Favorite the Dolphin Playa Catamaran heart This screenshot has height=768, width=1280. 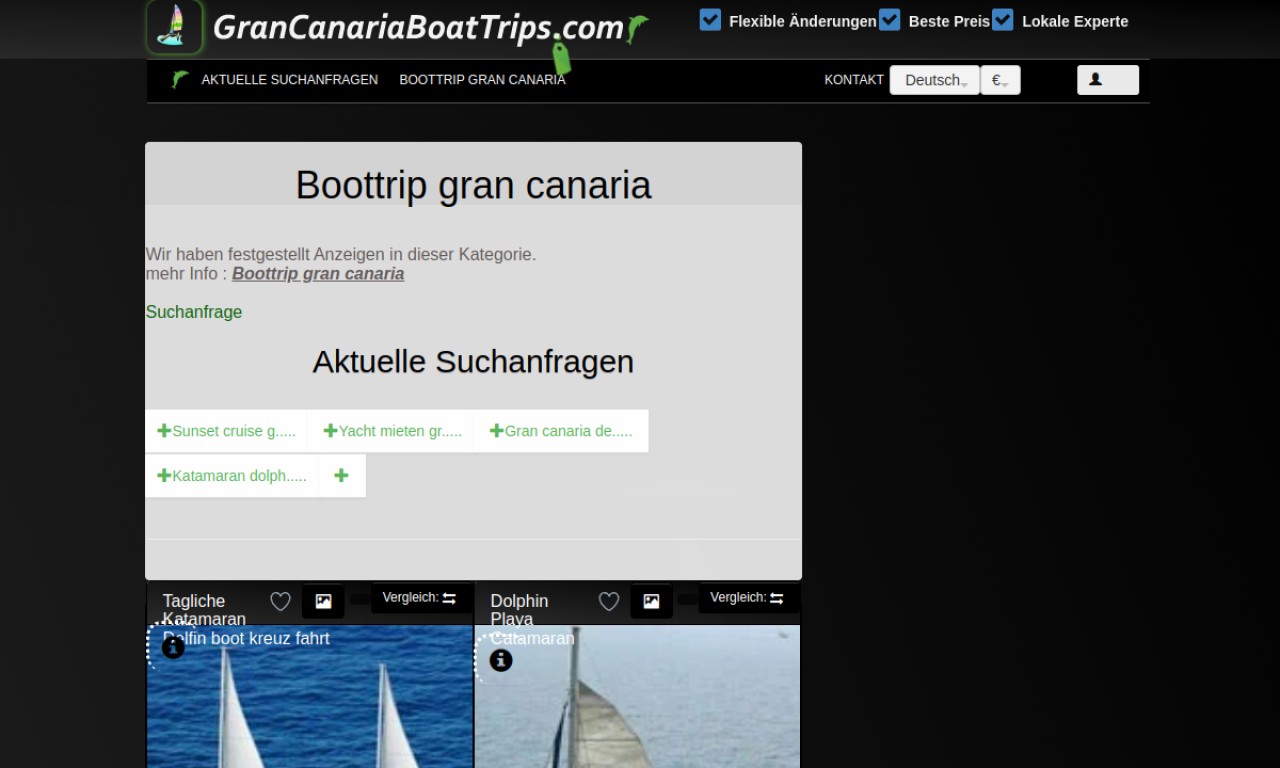coord(609,601)
